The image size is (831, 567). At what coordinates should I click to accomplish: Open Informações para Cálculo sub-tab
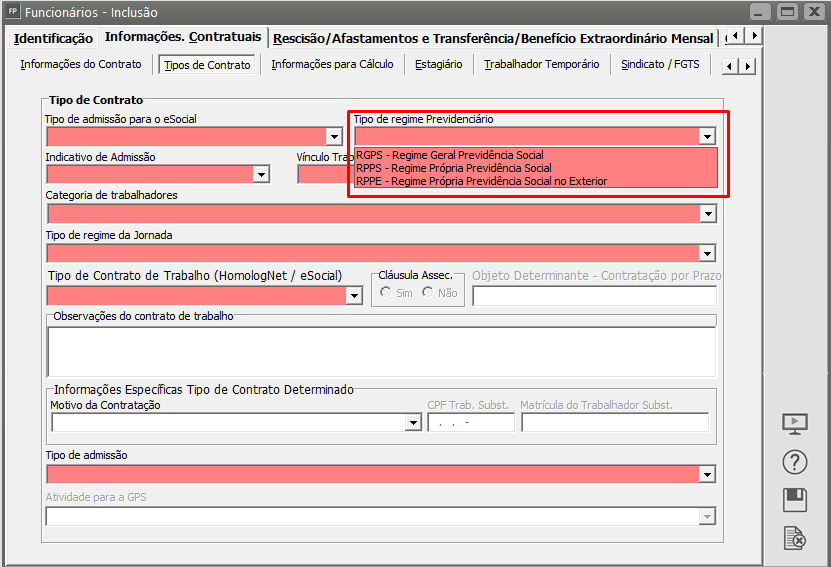pyautogui.click(x=332, y=64)
